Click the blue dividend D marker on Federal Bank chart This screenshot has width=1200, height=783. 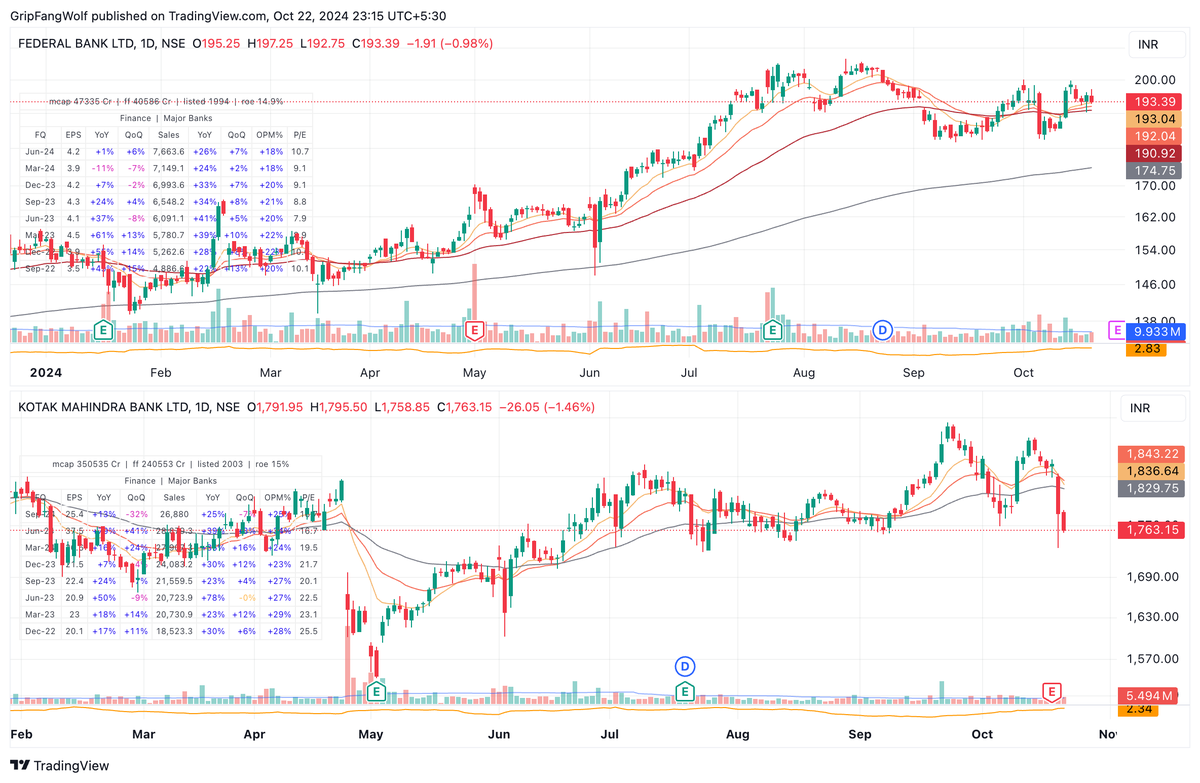click(x=882, y=329)
